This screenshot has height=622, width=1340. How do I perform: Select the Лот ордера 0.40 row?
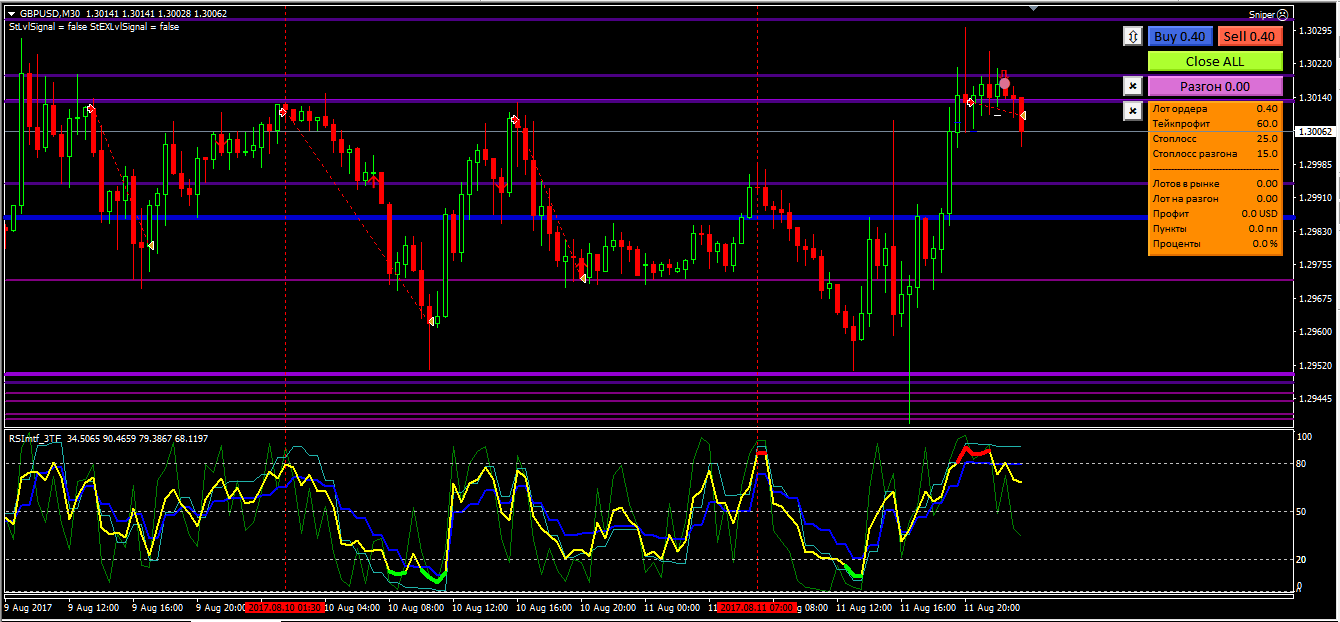(1215, 108)
